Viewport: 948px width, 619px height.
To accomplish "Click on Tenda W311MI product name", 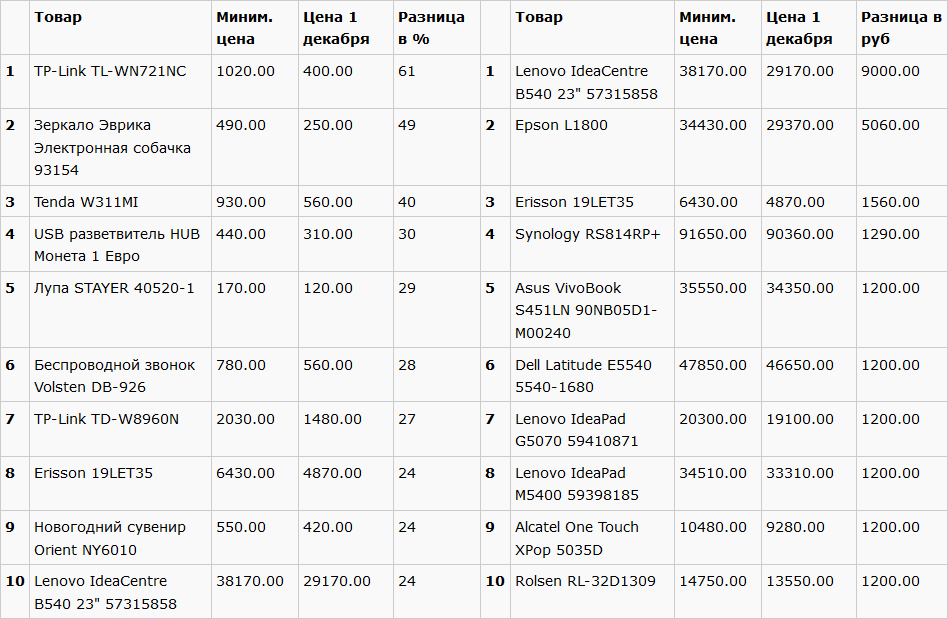I will pos(86,202).
